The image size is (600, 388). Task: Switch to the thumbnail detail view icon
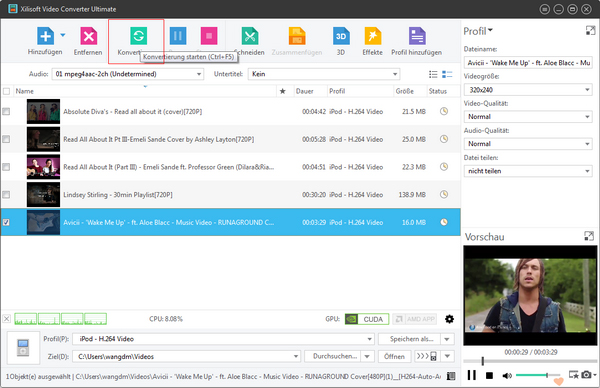click(447, 74)
